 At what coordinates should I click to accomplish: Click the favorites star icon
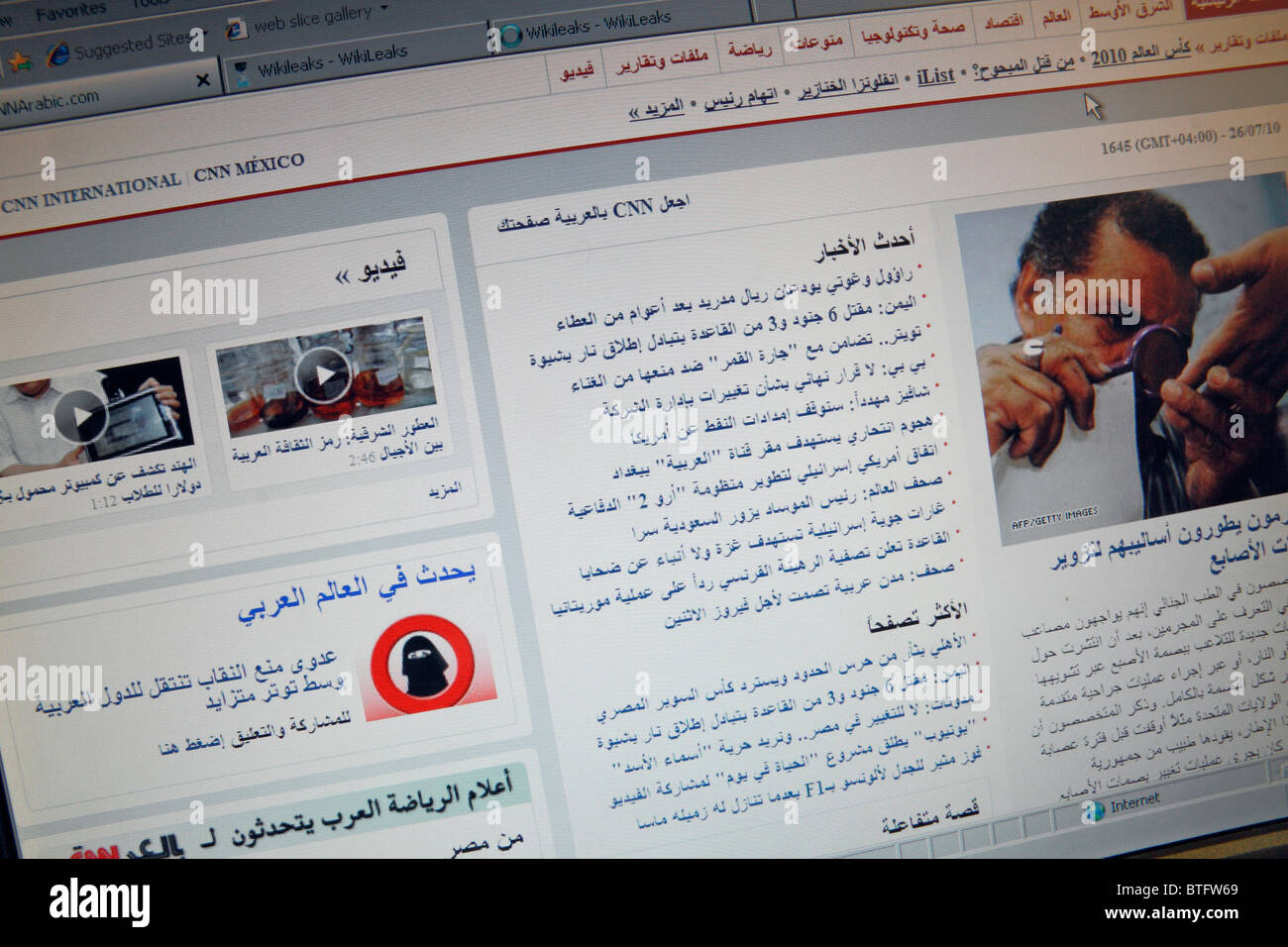[x=19, y=61]
